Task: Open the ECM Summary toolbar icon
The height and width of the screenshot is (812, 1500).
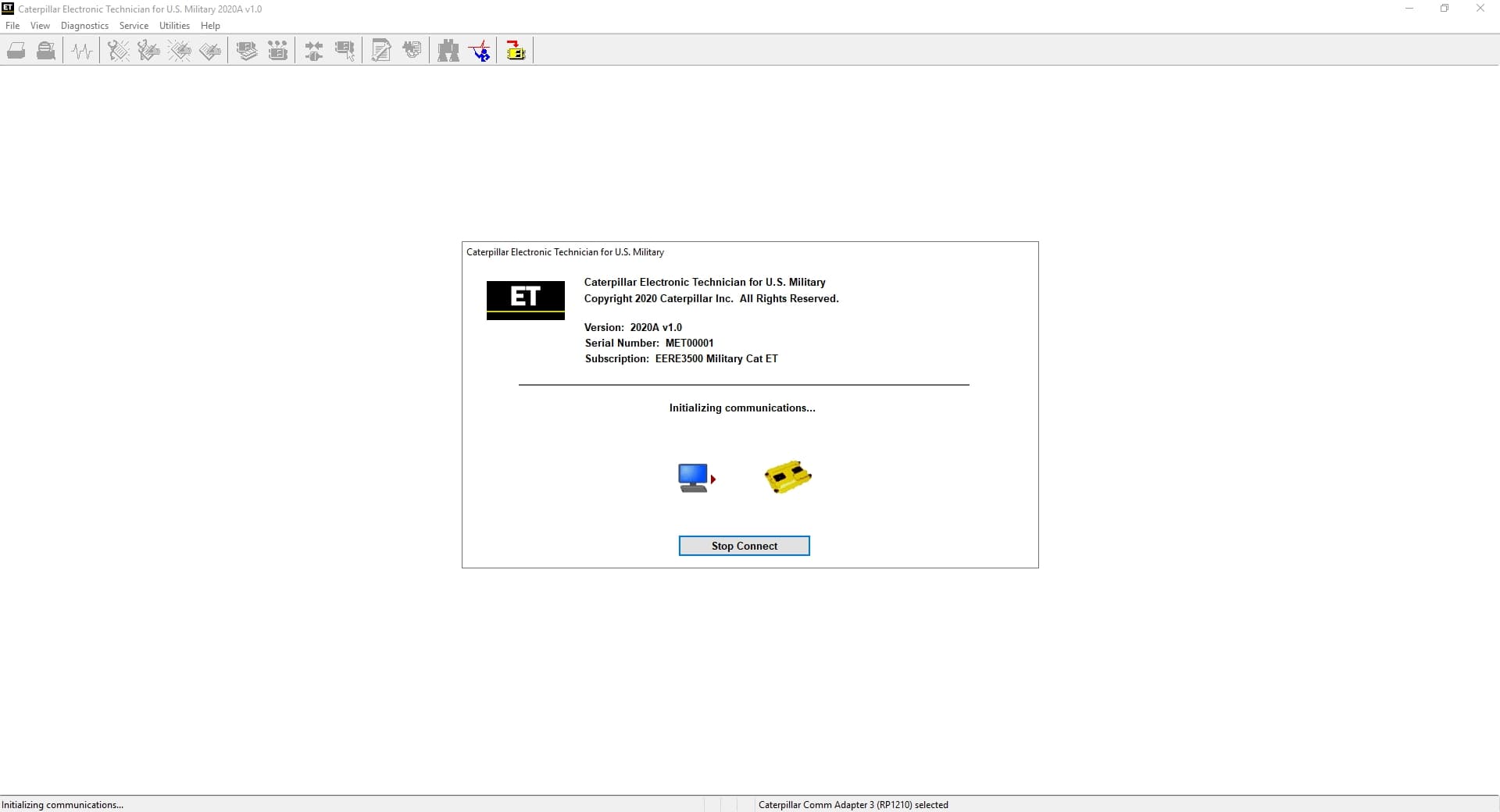Action: pos(247,52)
